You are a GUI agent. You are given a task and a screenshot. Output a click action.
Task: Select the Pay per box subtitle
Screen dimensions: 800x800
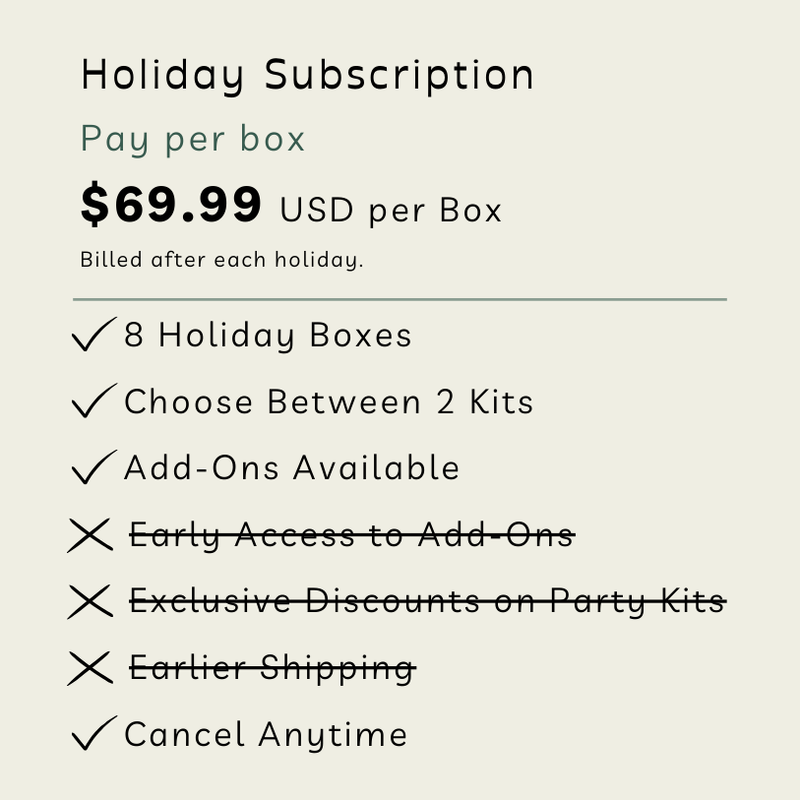click(193, 139)
